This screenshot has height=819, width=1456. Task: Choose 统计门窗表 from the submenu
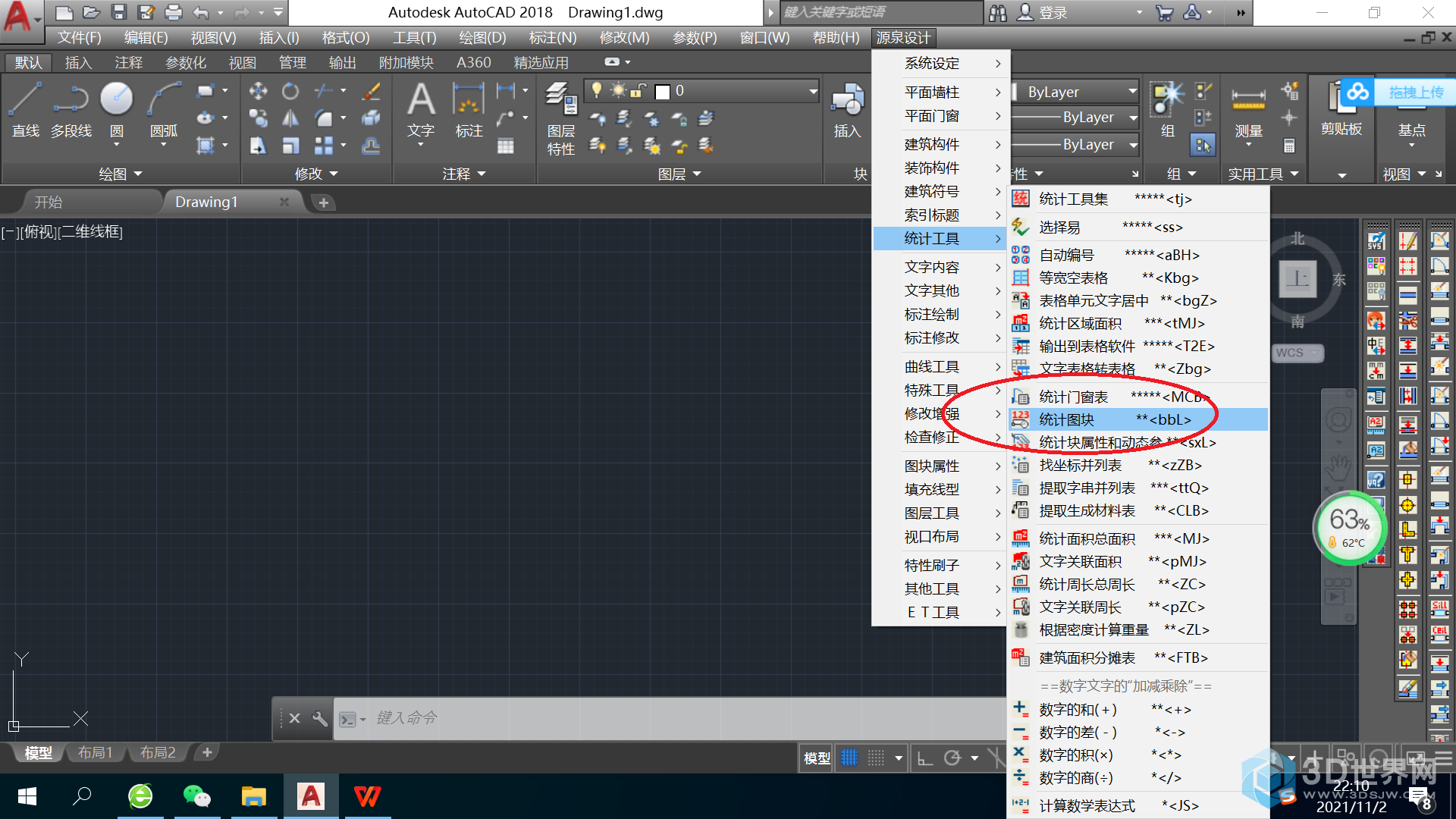pyautogui.click(x=1138, y=397)
